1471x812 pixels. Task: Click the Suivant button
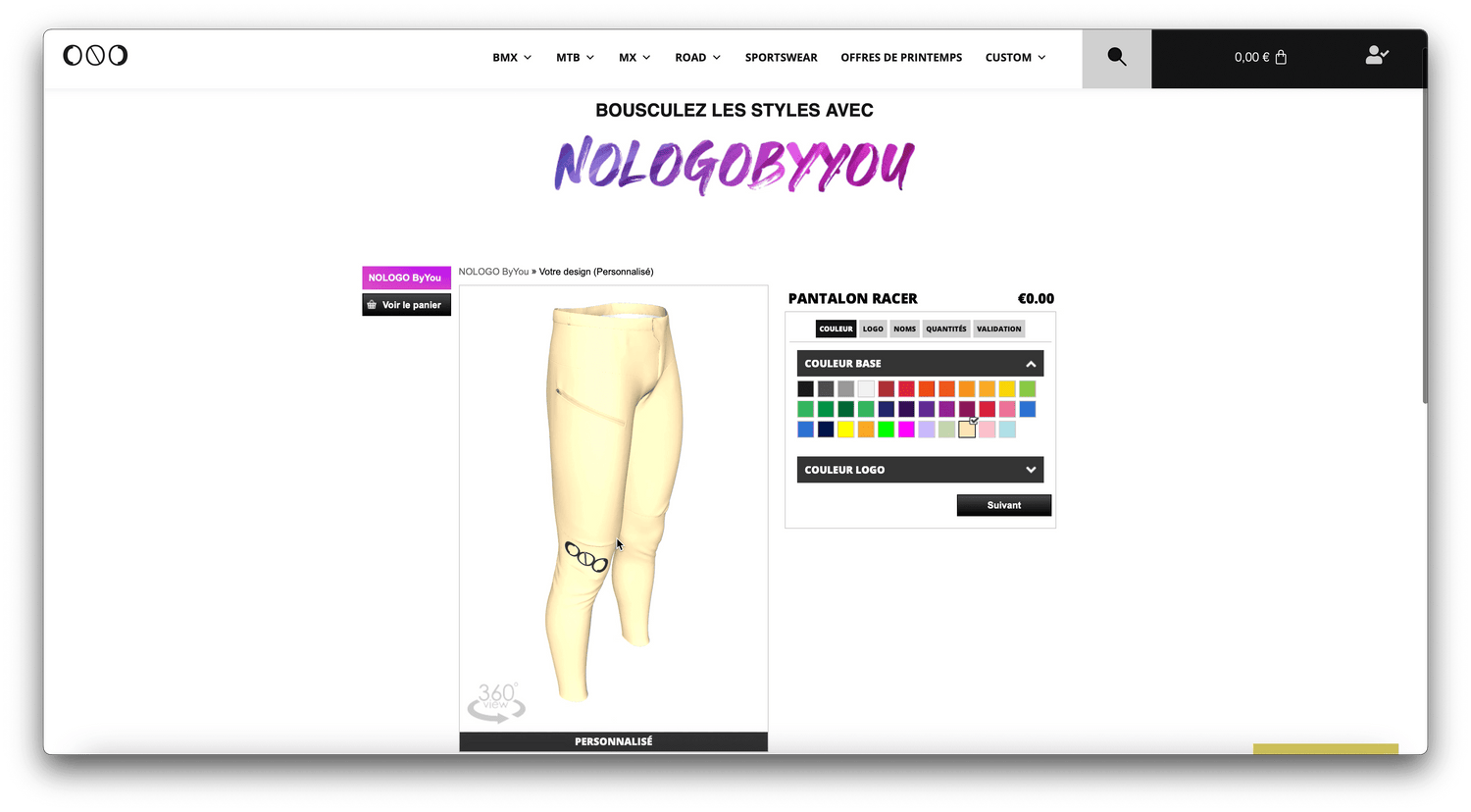coord(1004,505)
